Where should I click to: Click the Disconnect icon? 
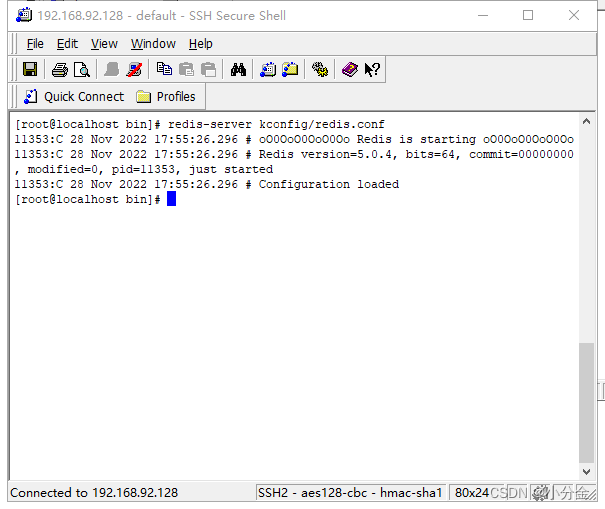point(134,70)
